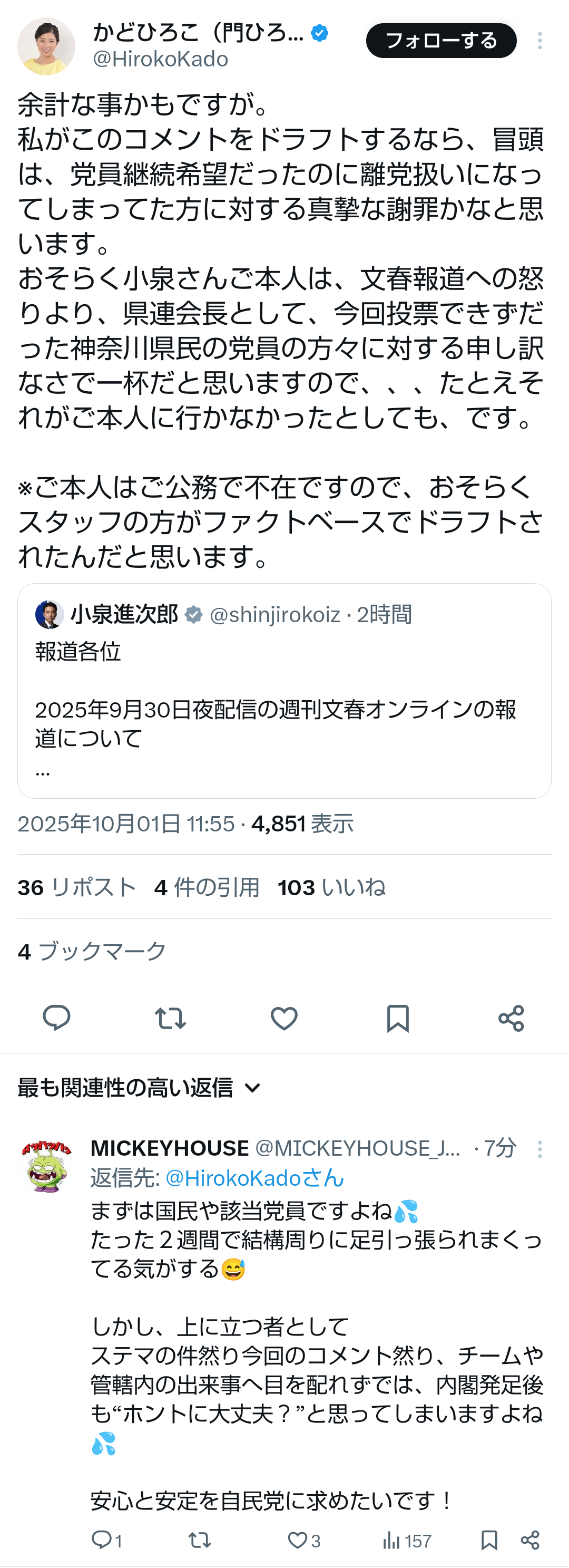Viewport: 569px width, 1568px height.
Task: Open the 36 リポスト list
Action: pos(77,887)
